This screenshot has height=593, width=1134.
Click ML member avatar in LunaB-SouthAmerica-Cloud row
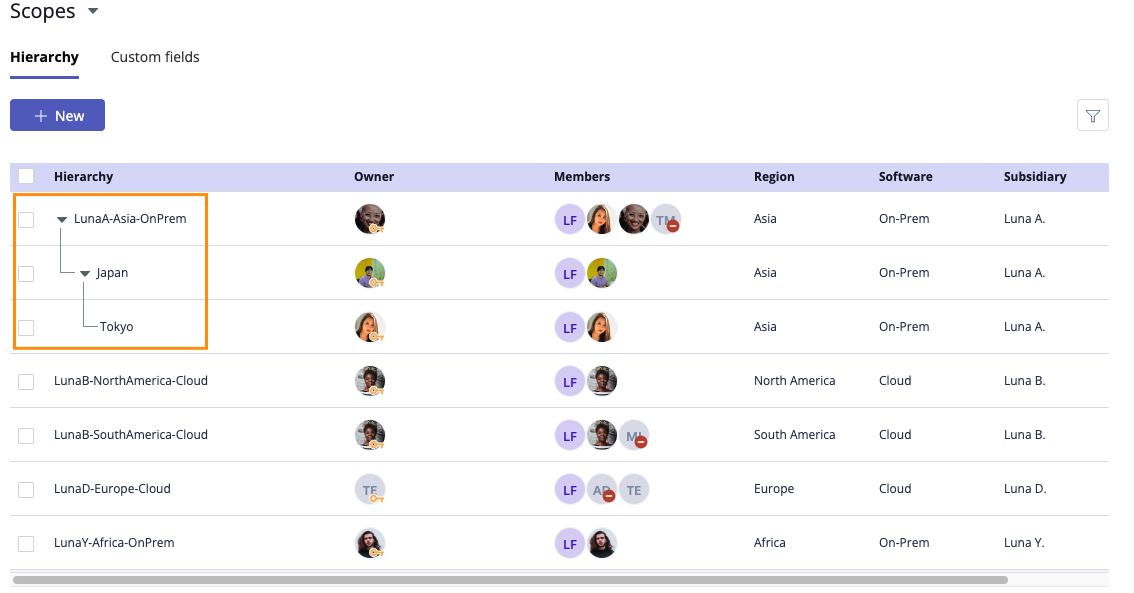point(633,435)
